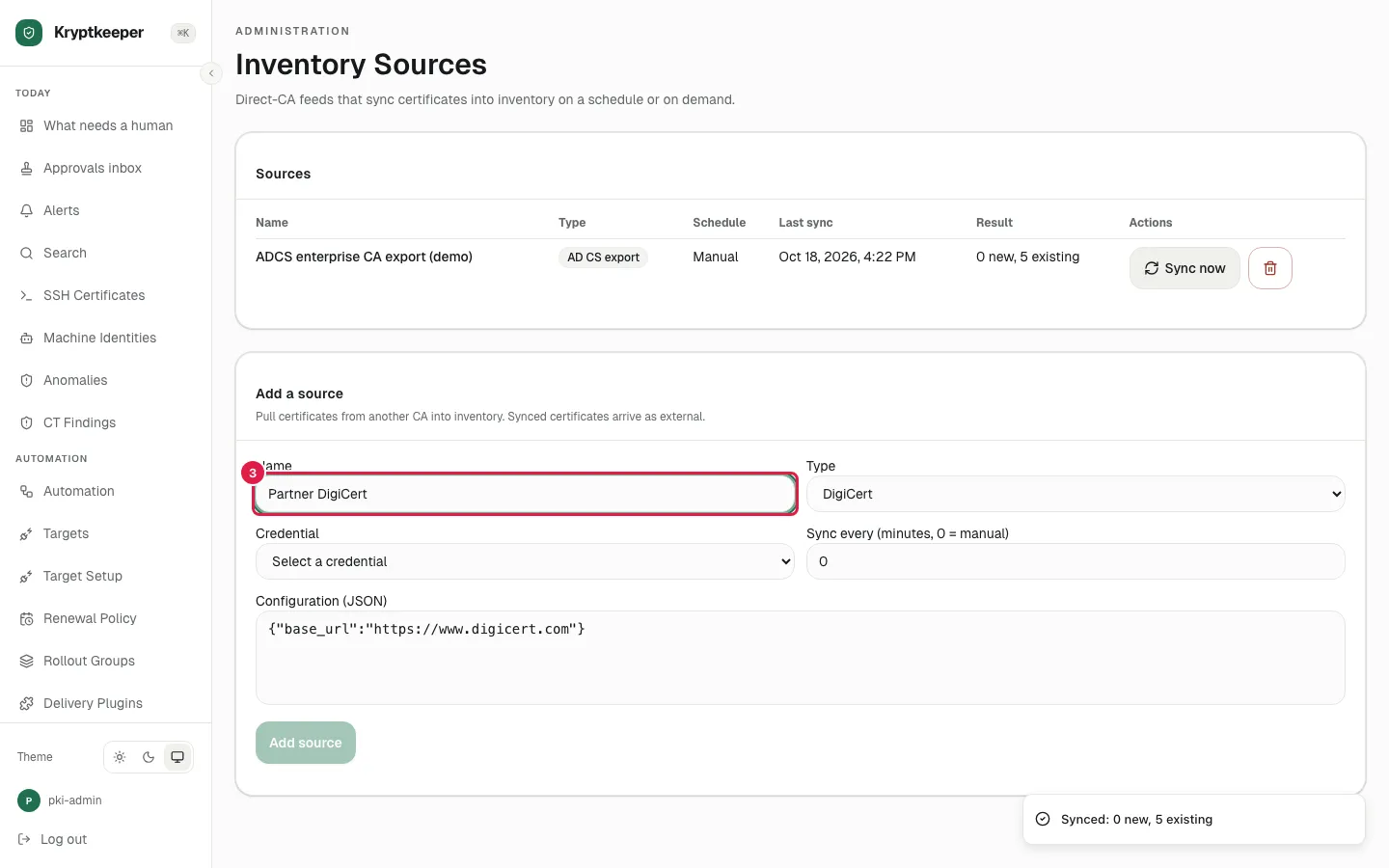Click the Renewal Policy calendar icon
The width and height of the screenshot is (1389, 868).
click(26, 618)
